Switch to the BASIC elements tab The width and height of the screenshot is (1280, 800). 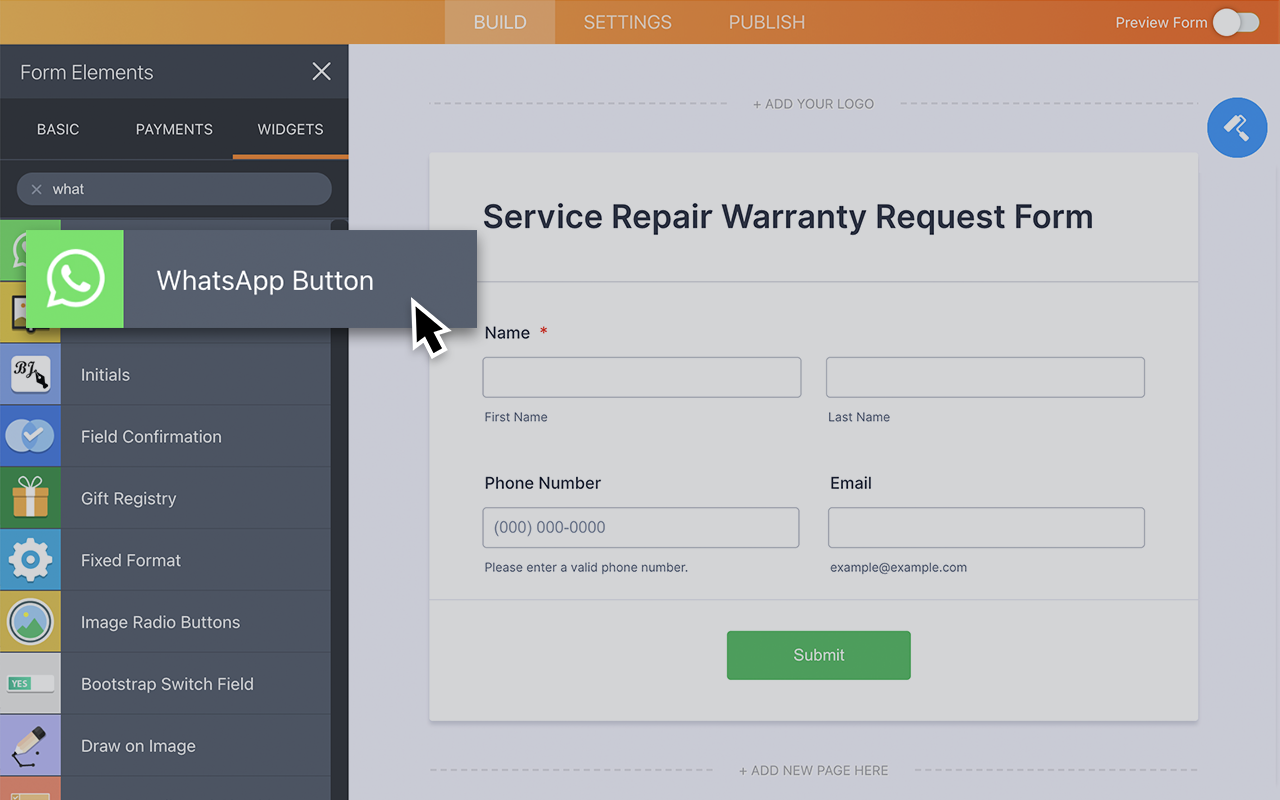click(58, 129)
